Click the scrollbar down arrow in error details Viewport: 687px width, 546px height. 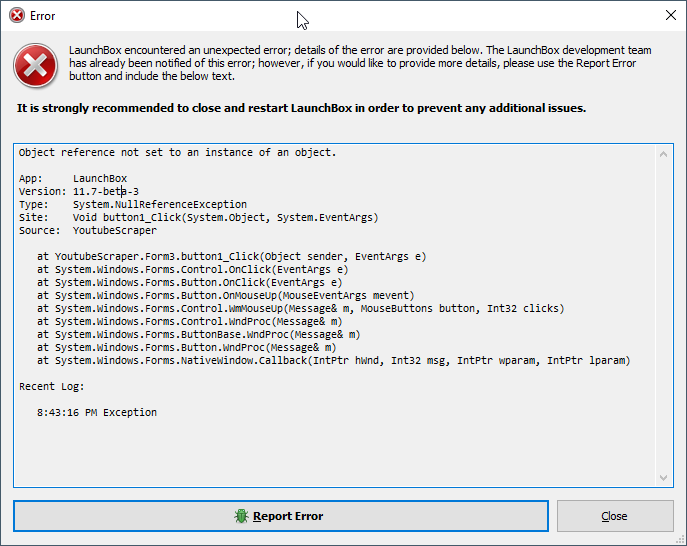tap(663, 478)
